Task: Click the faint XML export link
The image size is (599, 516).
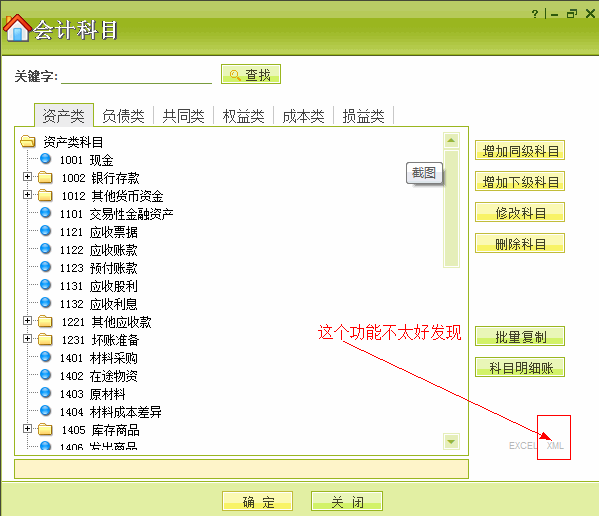Action: [x=555, y=446]
